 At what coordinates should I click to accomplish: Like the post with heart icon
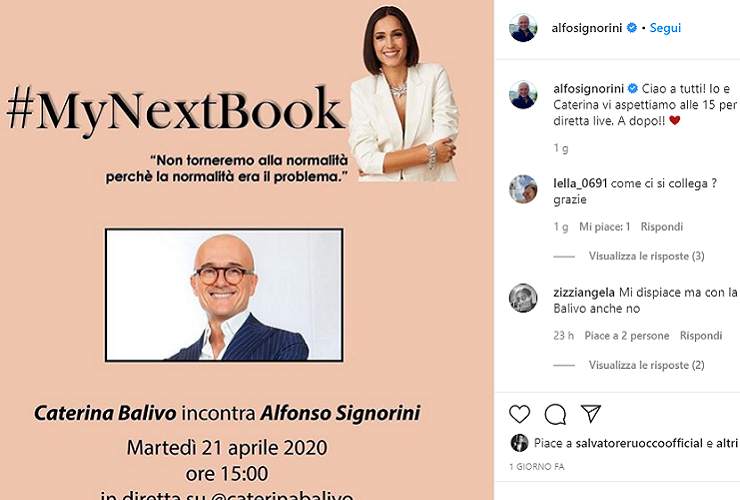(520, 414)
